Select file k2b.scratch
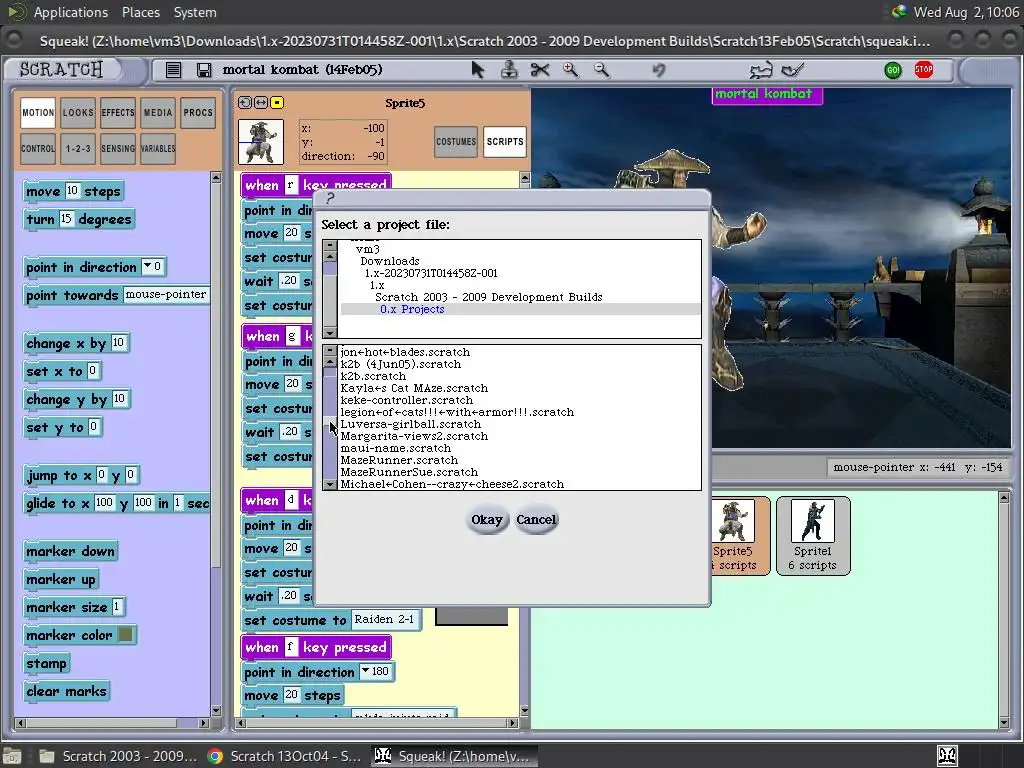Image resolution: width=1024 pixels, height=768 pixels. 373,376
